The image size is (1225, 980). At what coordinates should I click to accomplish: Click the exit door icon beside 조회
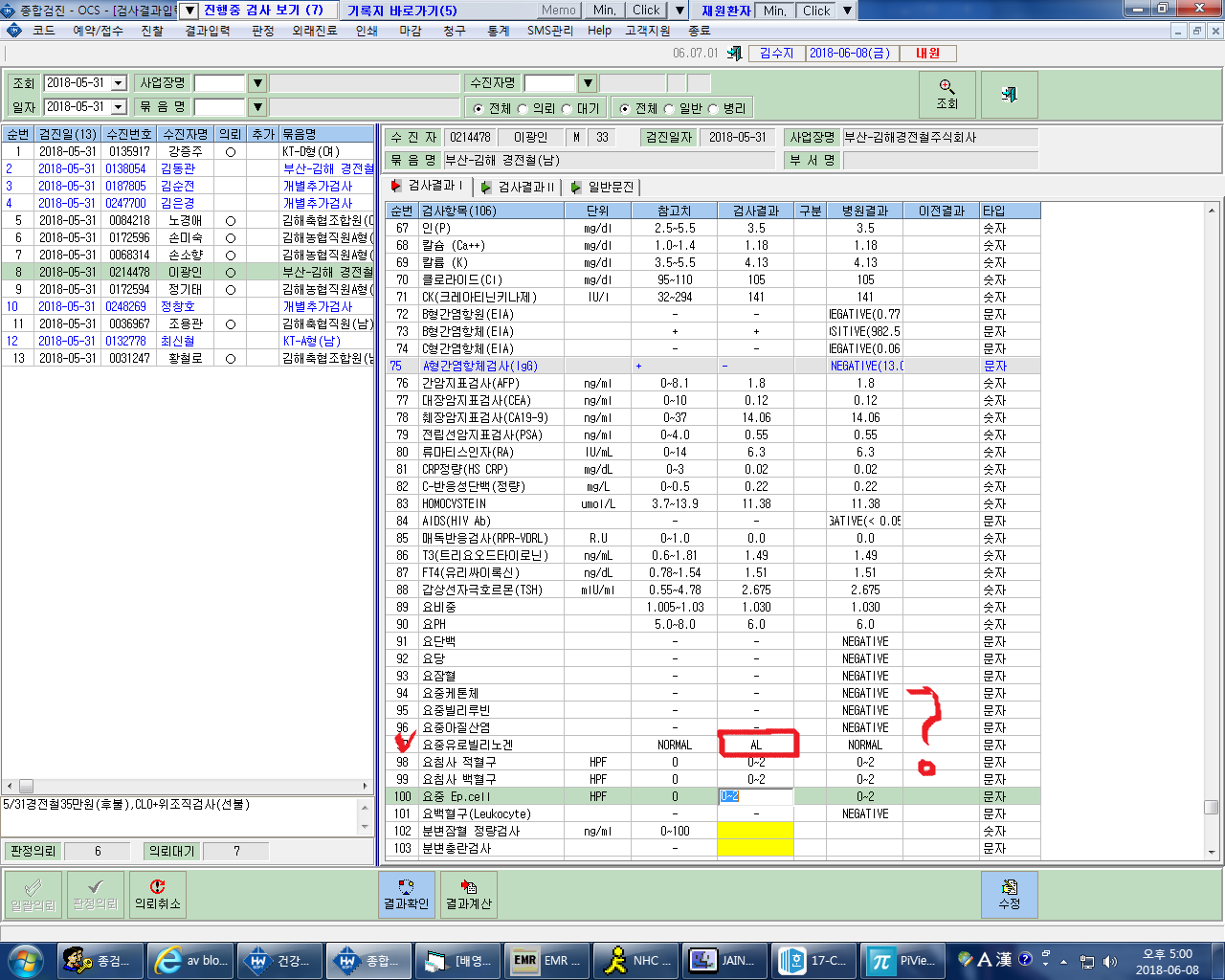point(1009,94)
